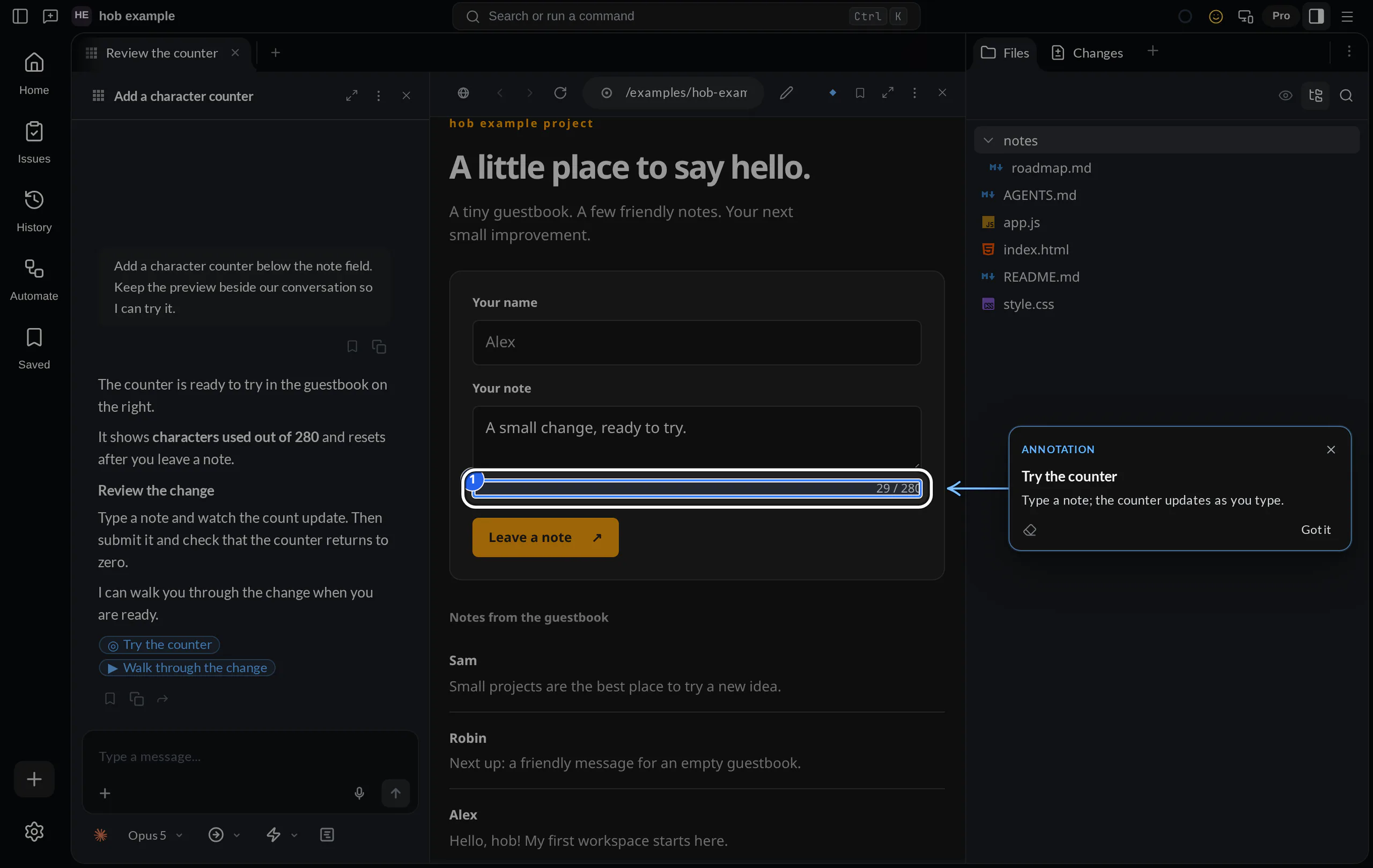Send the message with arrow button
This screenshot has height=868, width=1373.
coord(395,793)
